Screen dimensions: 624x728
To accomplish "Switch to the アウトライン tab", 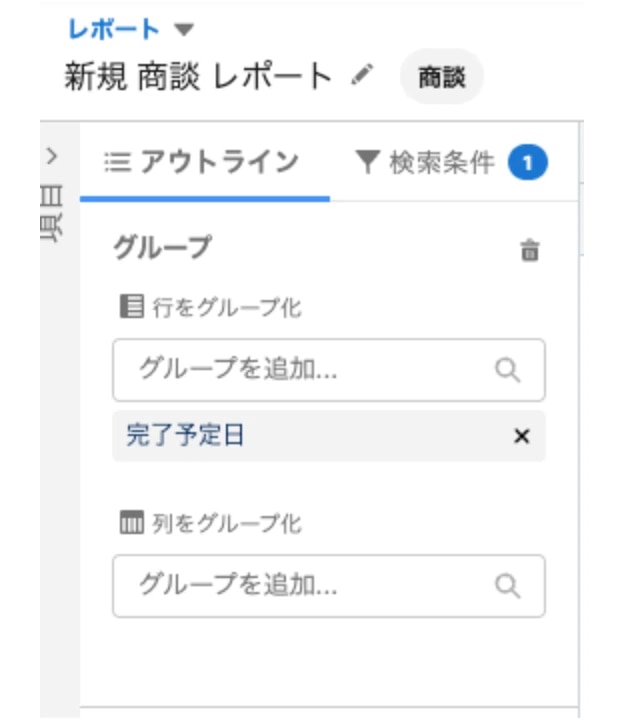I will point(204,162).
